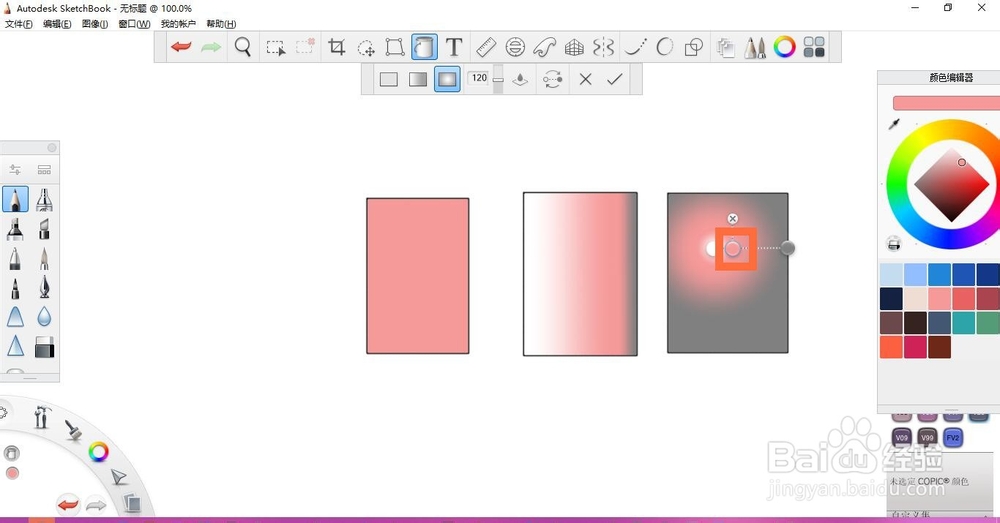
Task: Choose the light blue palette swatch
Action: point(891,274)
